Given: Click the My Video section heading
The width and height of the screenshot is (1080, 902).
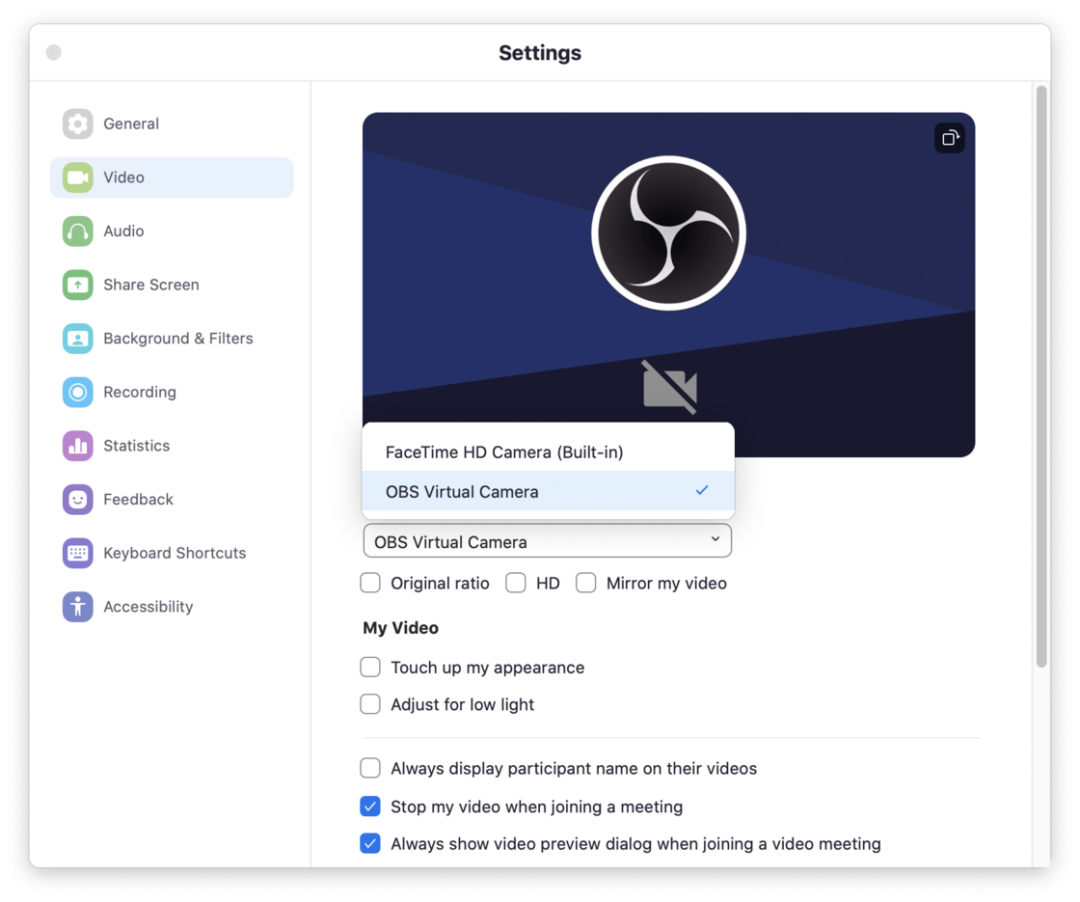Looking at the screenshot, I should coord(401,628).
